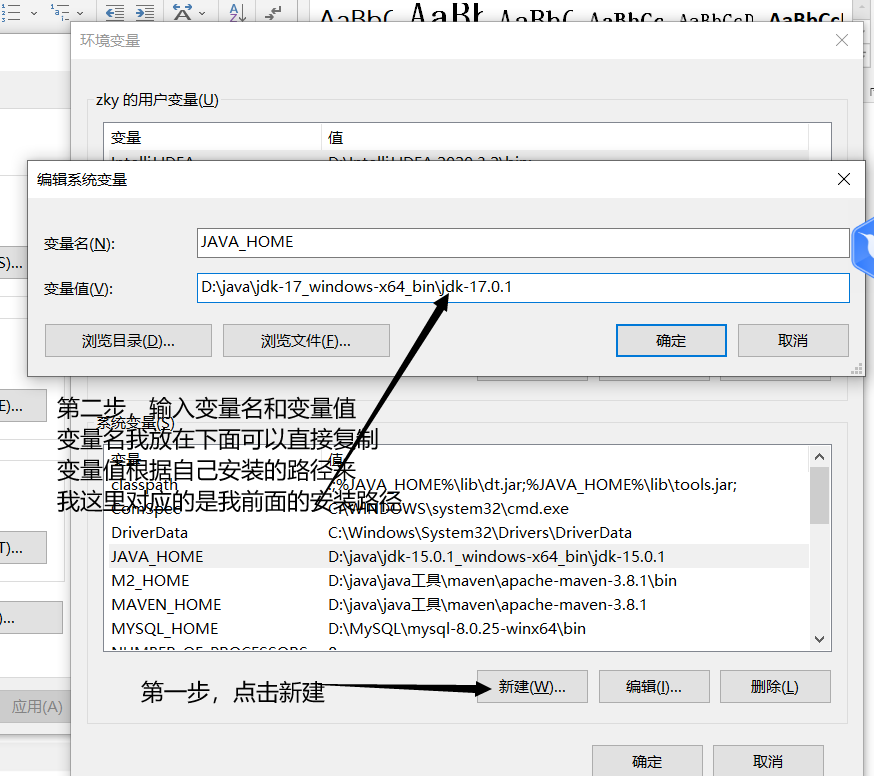Viewport: 874px width, 776px height.
Task: Click the multilevel list icon in Word ribbon
Action: pyautogui.click(x=60, y=11)
